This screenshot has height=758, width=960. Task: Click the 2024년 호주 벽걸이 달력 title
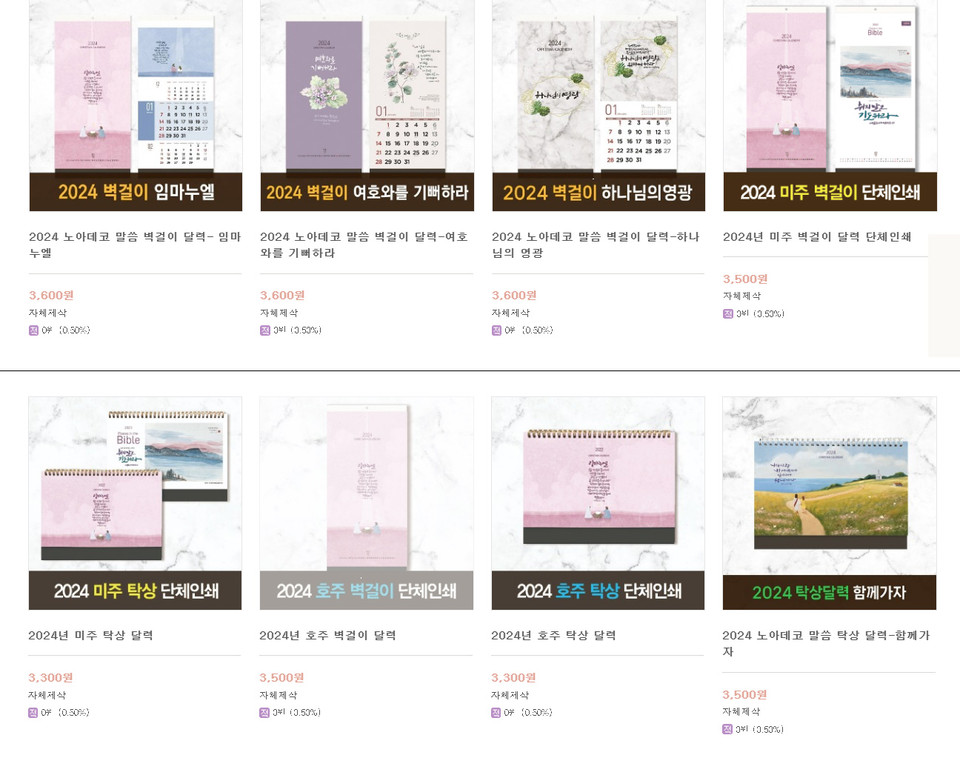328,636
